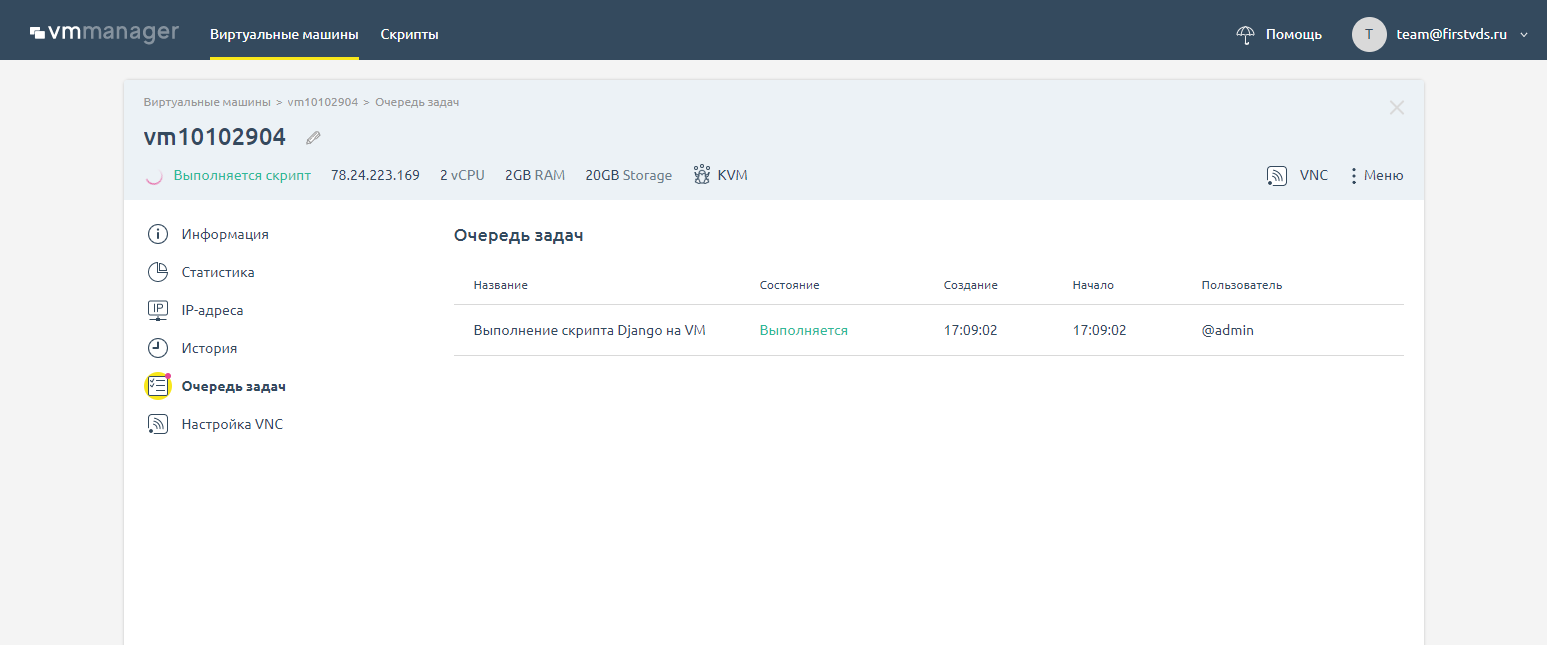Open the Настройка VNC section
Screen dimensions: 1547x645
(x=232, y=424)
